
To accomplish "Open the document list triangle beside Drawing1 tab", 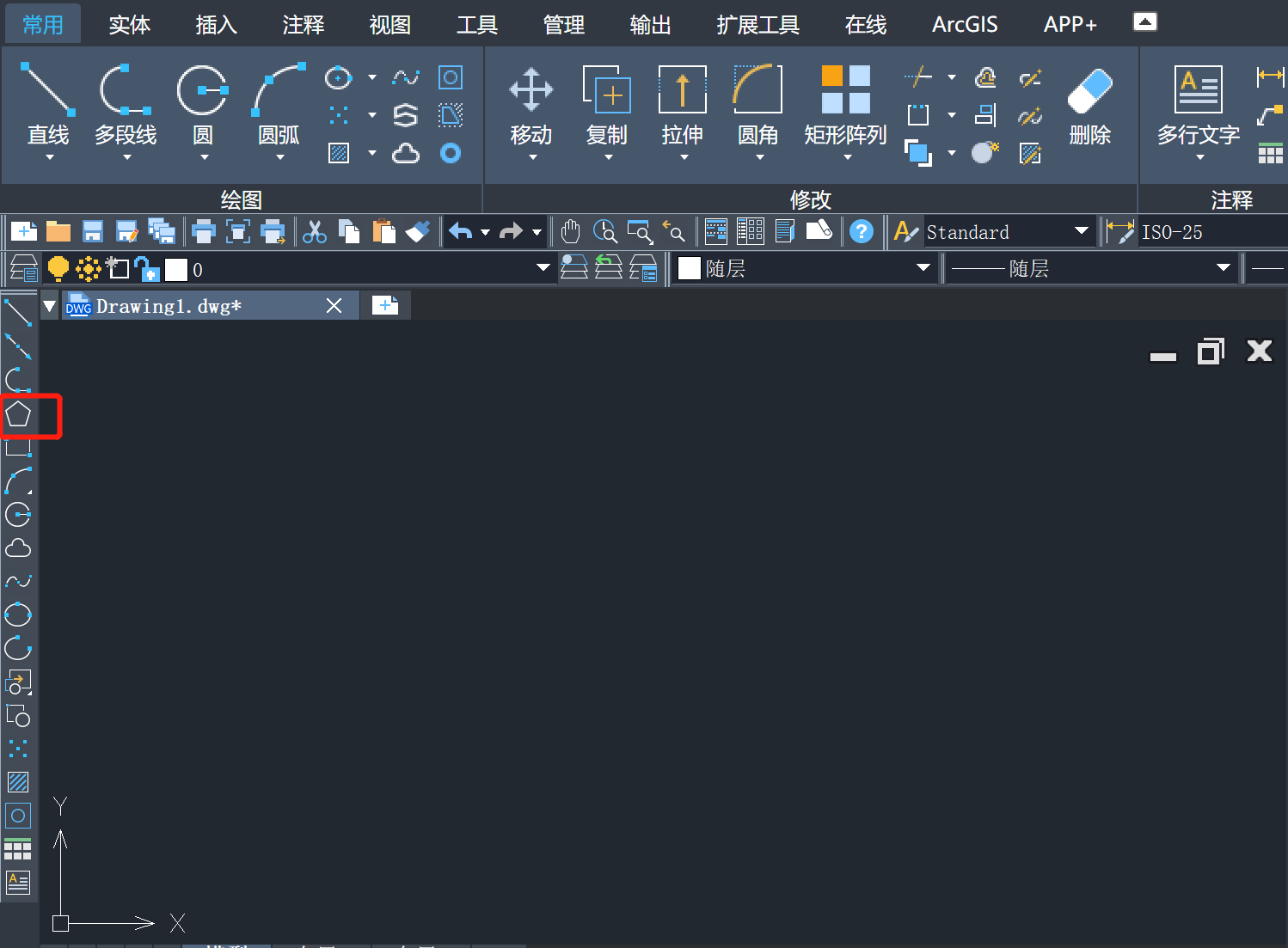I will pos(50,306).
